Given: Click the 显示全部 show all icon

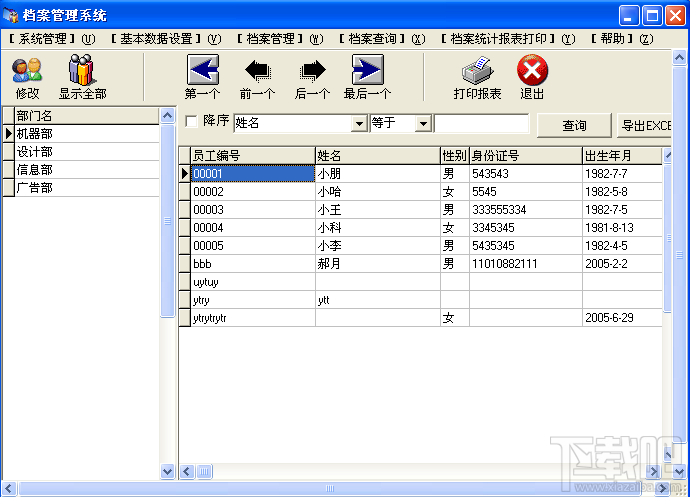Looking at the screenshot, I should (x=82, y=70).
